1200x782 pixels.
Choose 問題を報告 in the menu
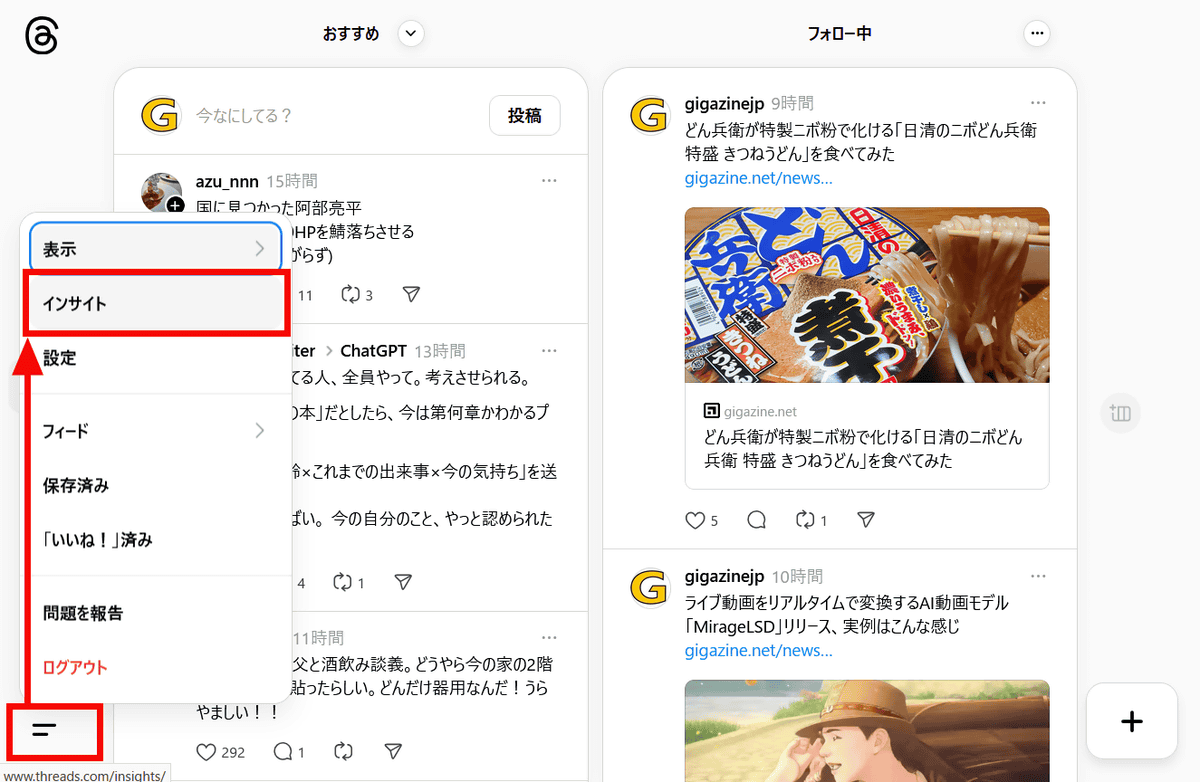click(158, 613)
